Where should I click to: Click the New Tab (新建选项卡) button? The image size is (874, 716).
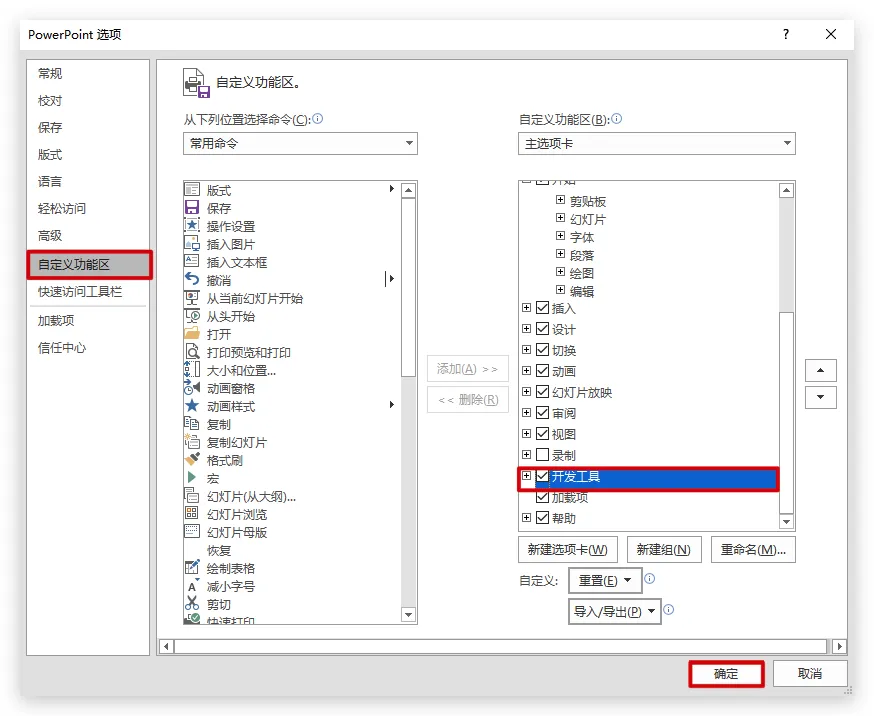tap(567, 550)
